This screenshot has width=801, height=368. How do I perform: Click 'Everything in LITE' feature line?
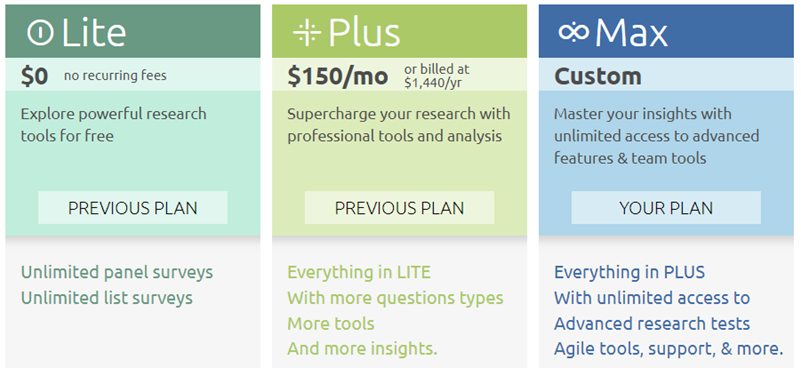pyautogui.click(x=359, y=272)
